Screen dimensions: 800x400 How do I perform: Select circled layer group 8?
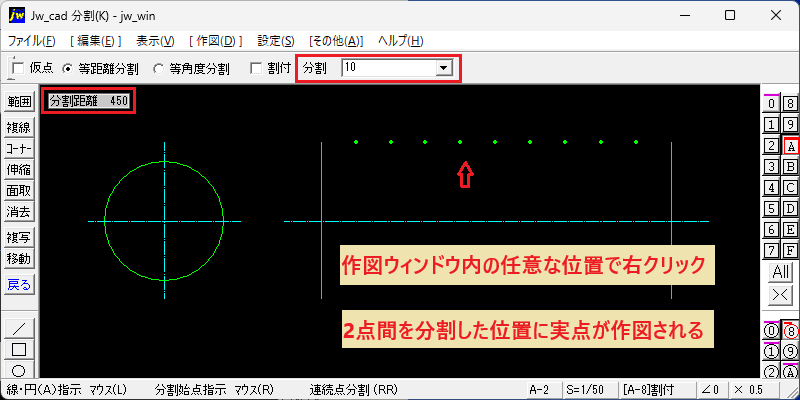tap(790, 331)
